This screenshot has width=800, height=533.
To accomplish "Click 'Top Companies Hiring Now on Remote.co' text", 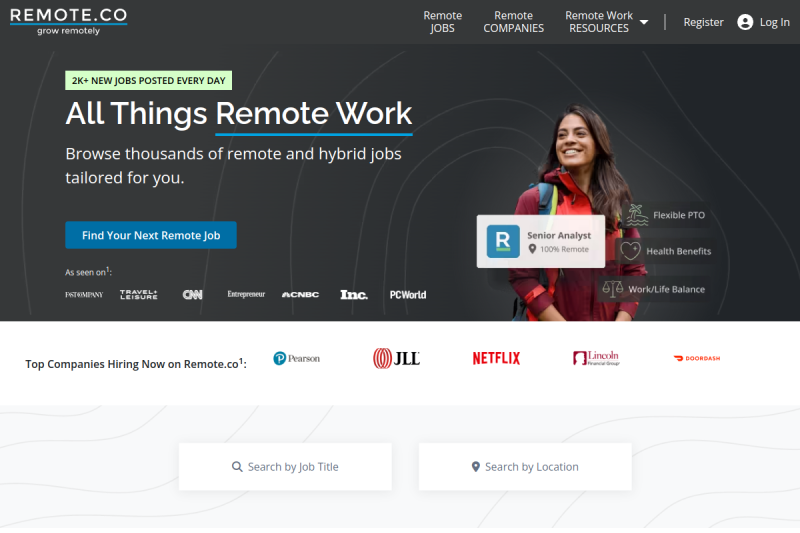I will click(x=136, y=364).
